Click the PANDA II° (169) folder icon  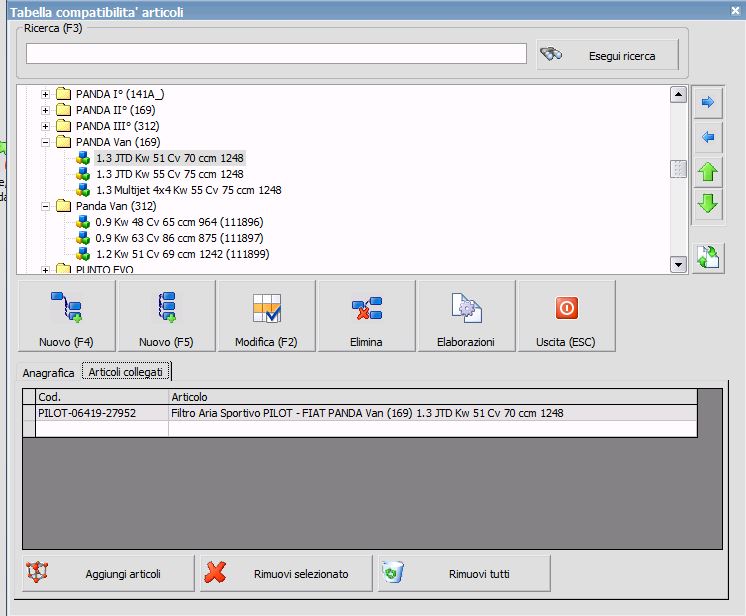(63, 110)
